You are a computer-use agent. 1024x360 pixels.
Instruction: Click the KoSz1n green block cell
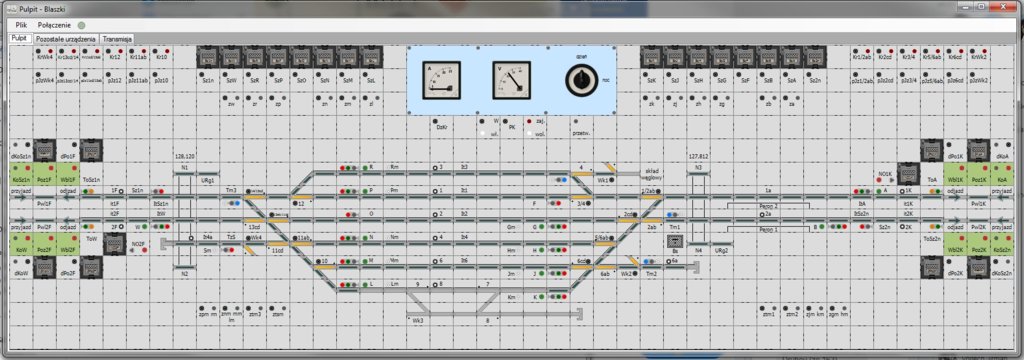pyautogui.click(x=22, y=174)
